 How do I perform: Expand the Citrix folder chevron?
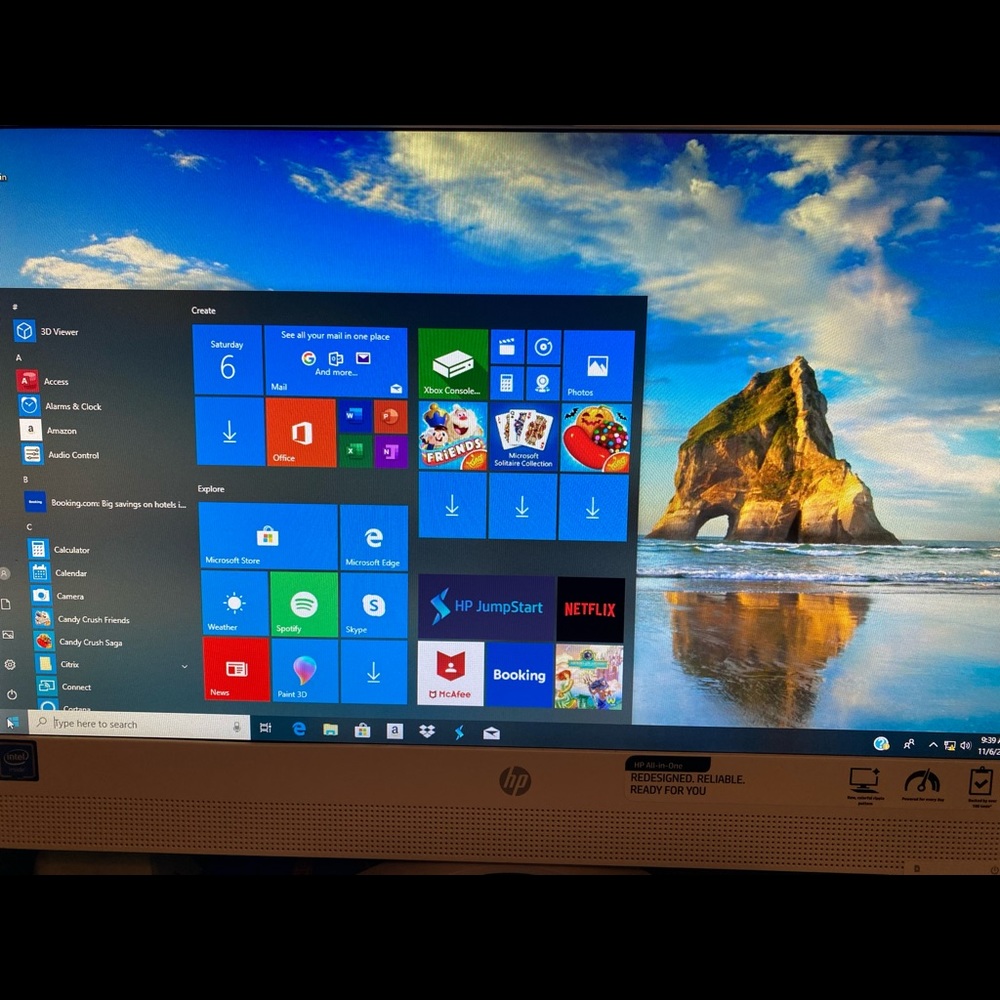pos(184,666)
